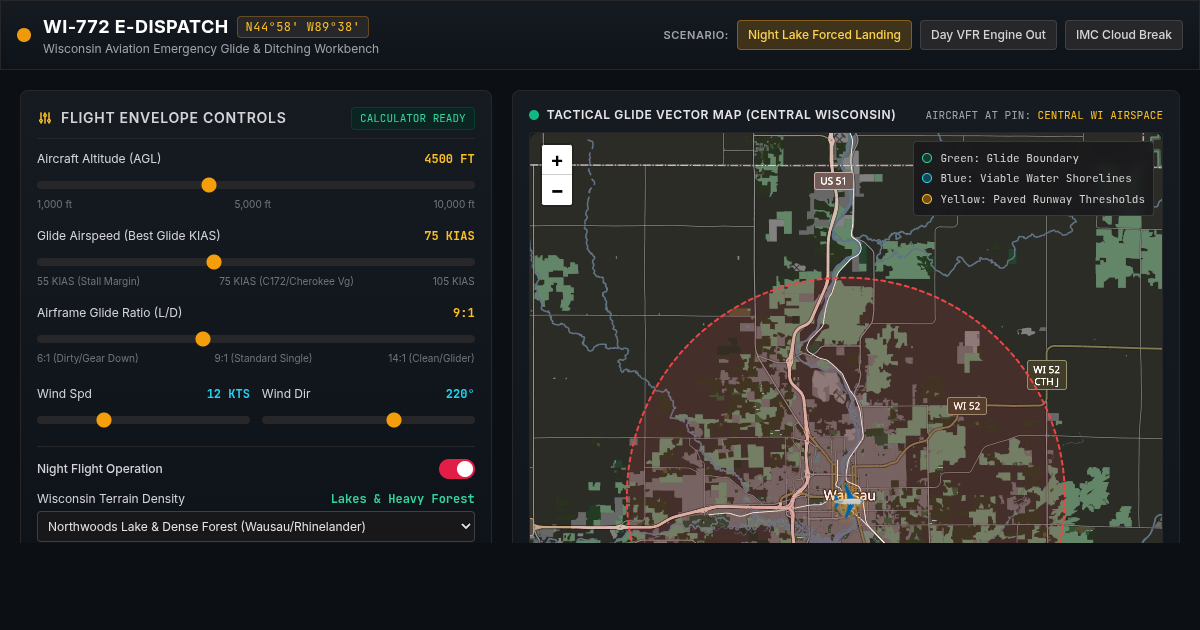The image size is (1200, 630).
Task: Click the 1,000 ft altitude scale label
Action: 55,204
